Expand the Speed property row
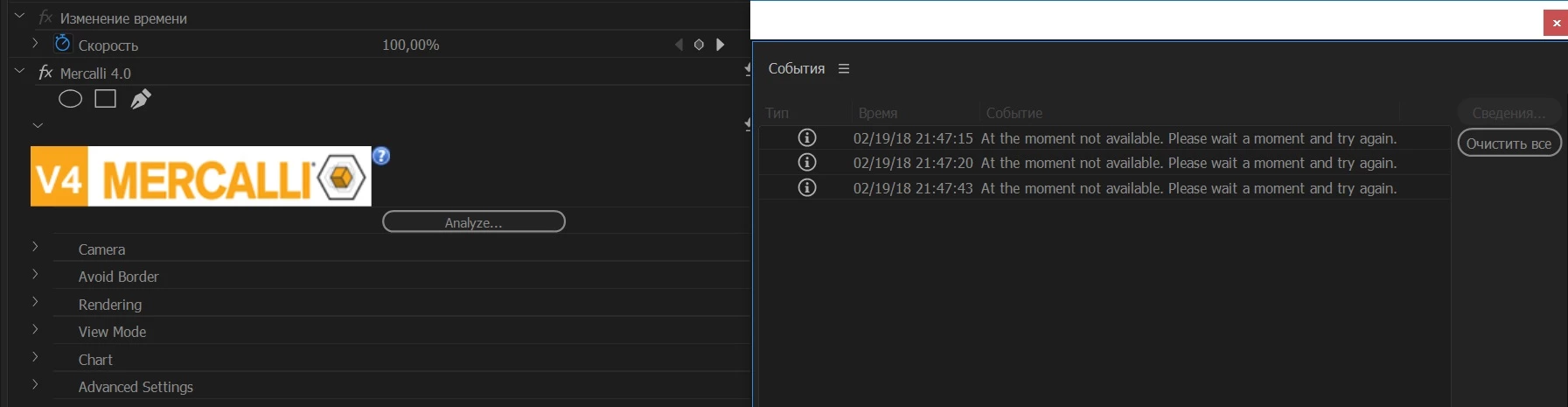The width and height of the screenshot is (1568, 407). [35, 42]
